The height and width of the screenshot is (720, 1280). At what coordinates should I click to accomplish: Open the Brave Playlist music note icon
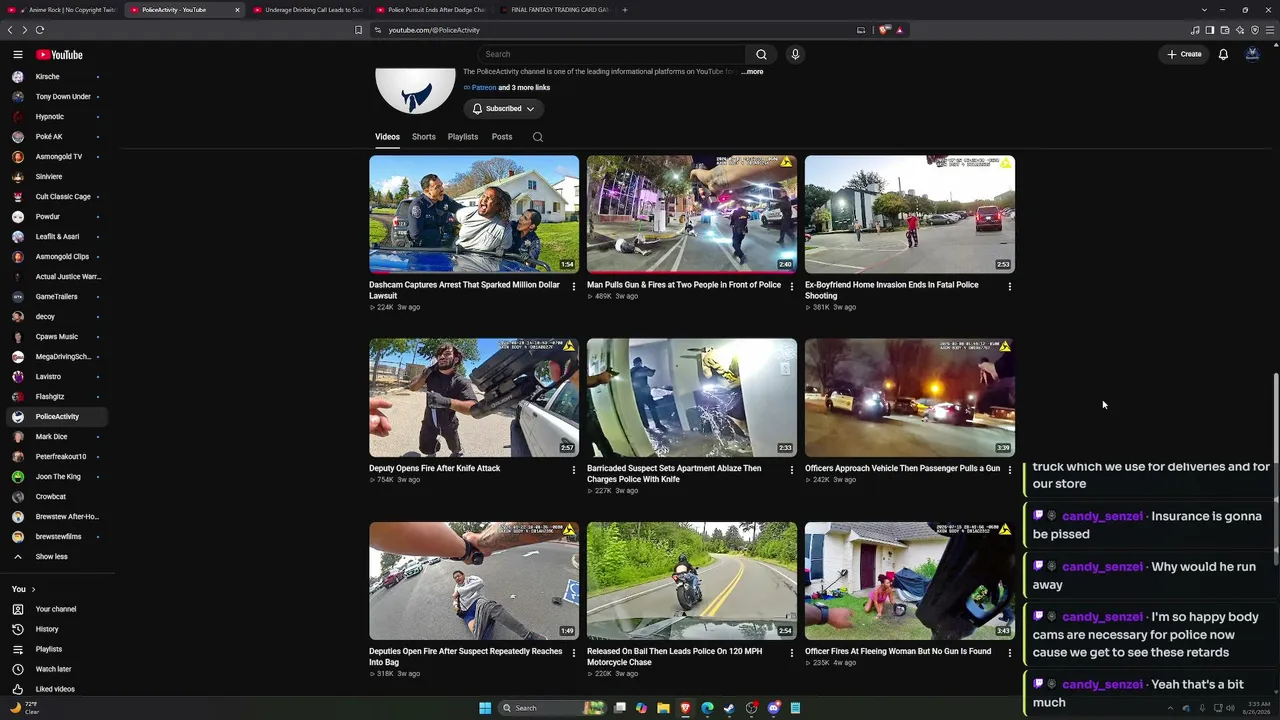point(1195,30)
